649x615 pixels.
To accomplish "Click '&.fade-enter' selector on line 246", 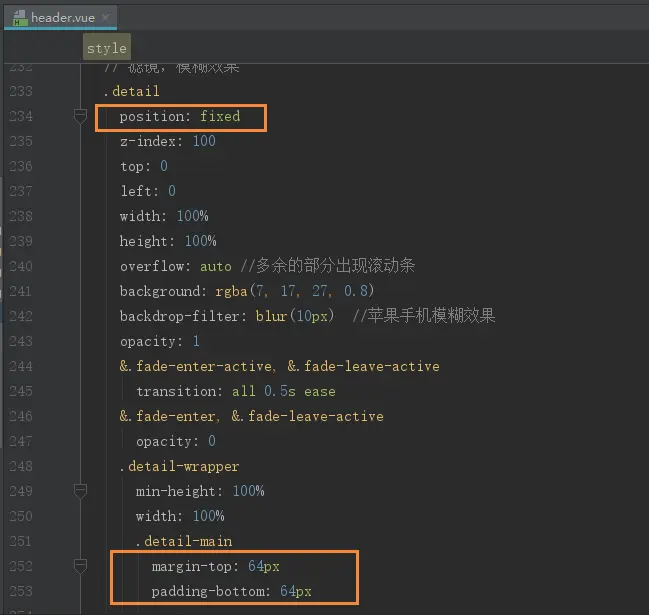I will (x=168, y=416).
